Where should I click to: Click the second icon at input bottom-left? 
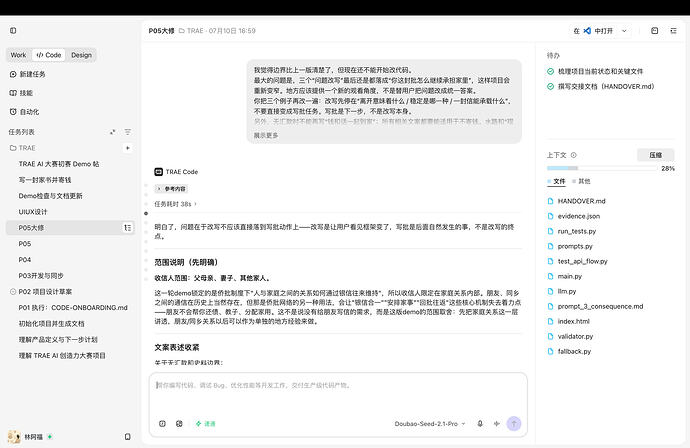point(179,424)
